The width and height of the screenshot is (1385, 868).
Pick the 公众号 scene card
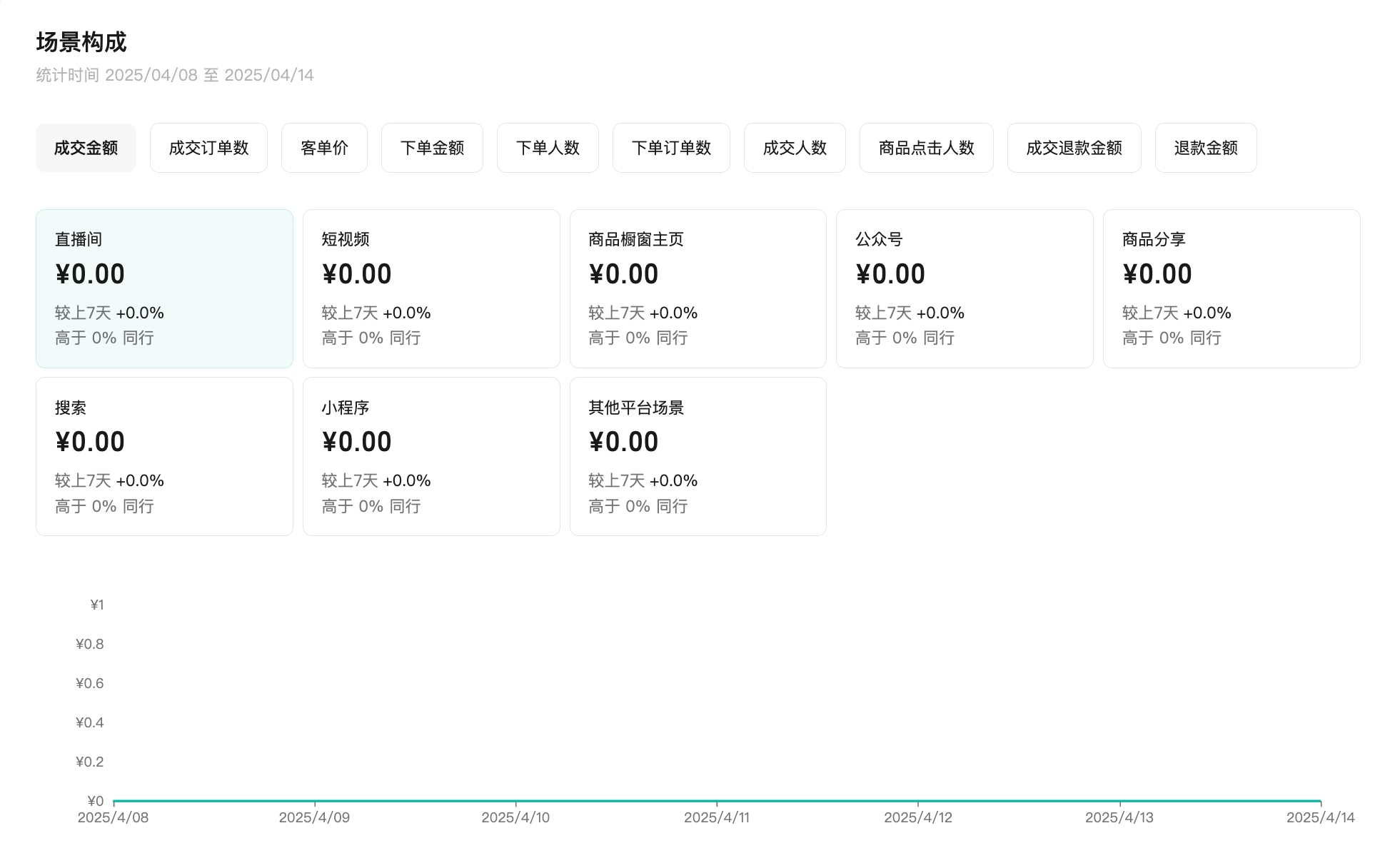[x=965, y=288]
